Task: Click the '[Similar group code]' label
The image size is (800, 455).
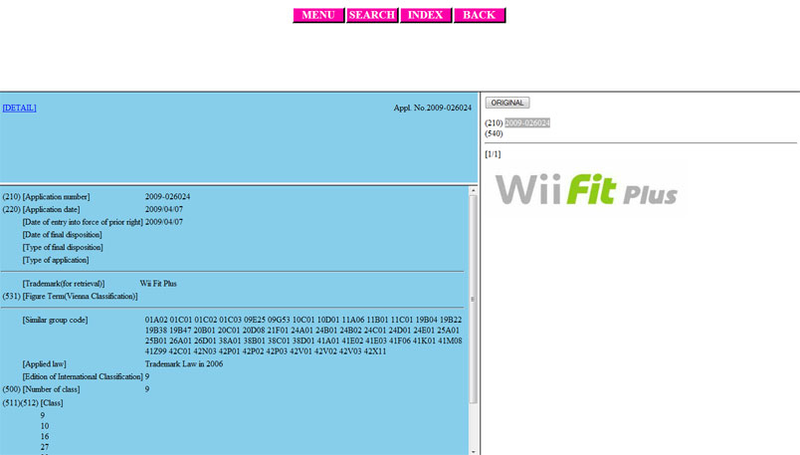Action: 55,320
